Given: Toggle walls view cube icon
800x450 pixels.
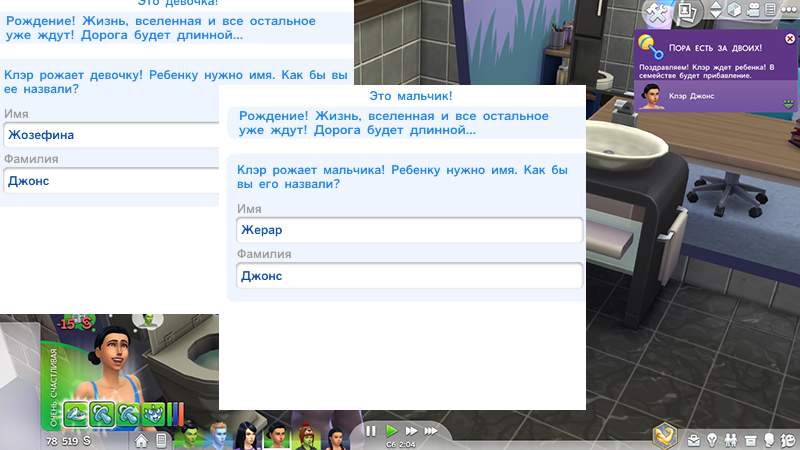Looking at the screenshot, I should pyautogui.click(x=734, y=10).
